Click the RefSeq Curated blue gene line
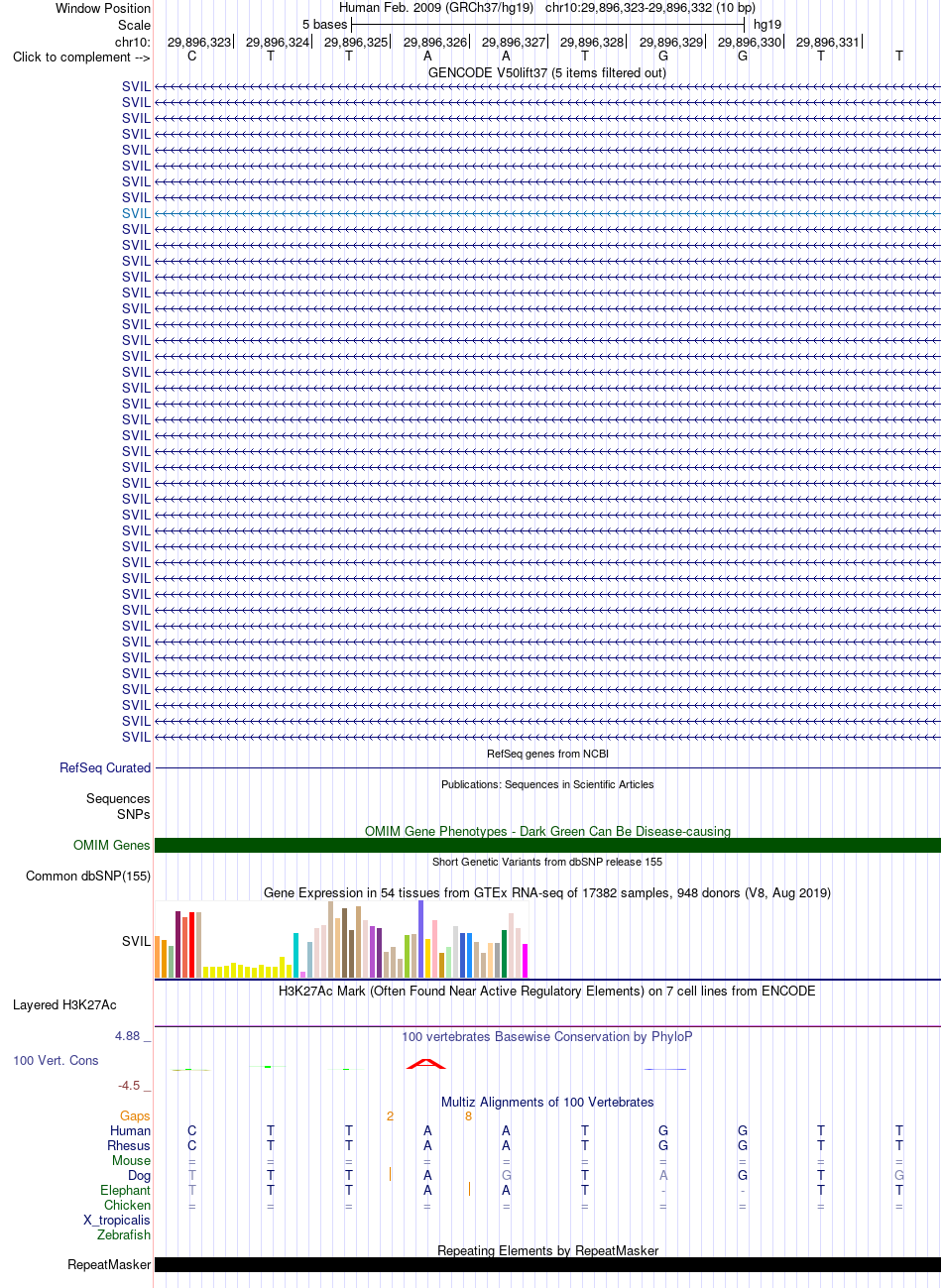 click(x=547, y=767)
